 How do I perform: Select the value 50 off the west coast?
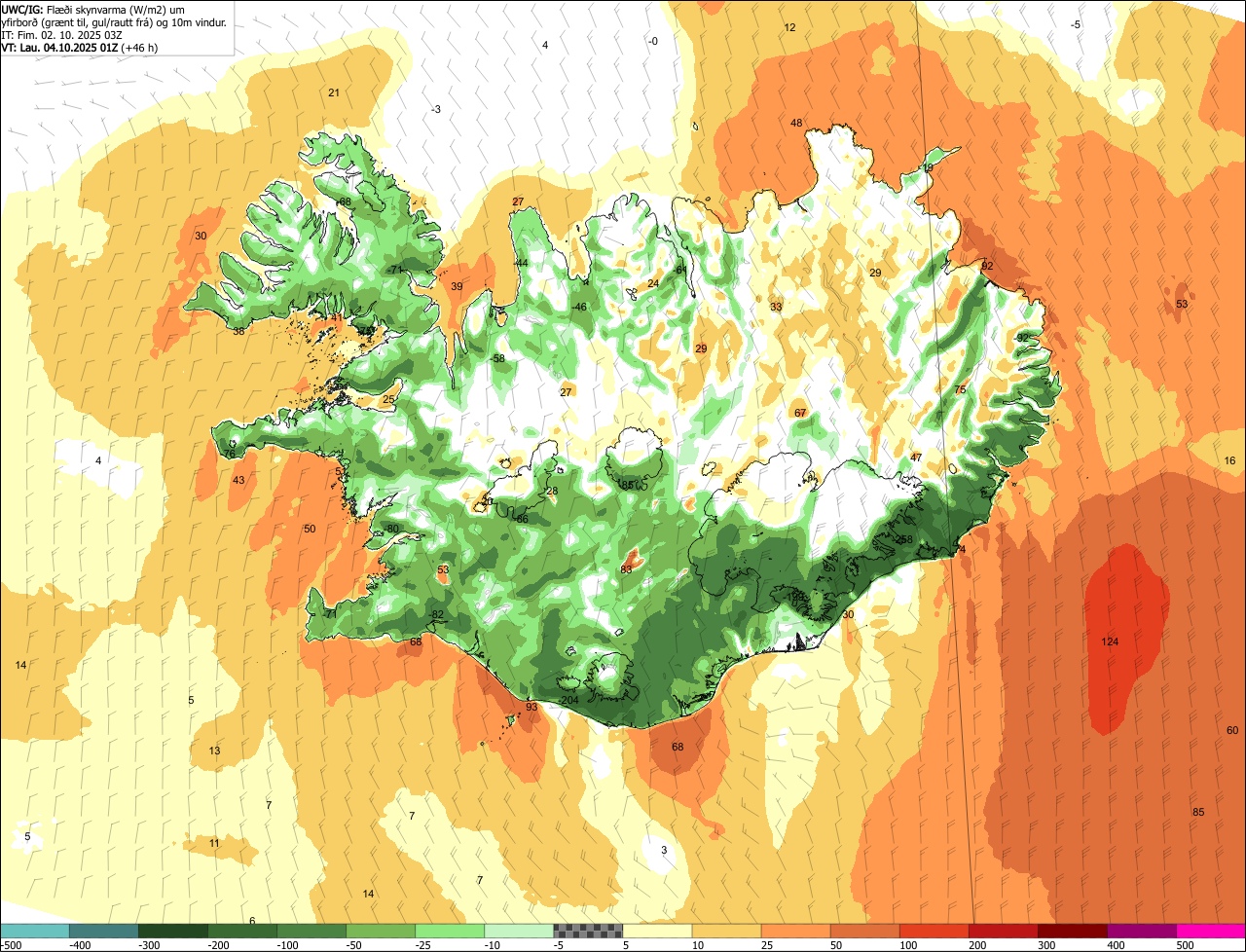point(310,529)
